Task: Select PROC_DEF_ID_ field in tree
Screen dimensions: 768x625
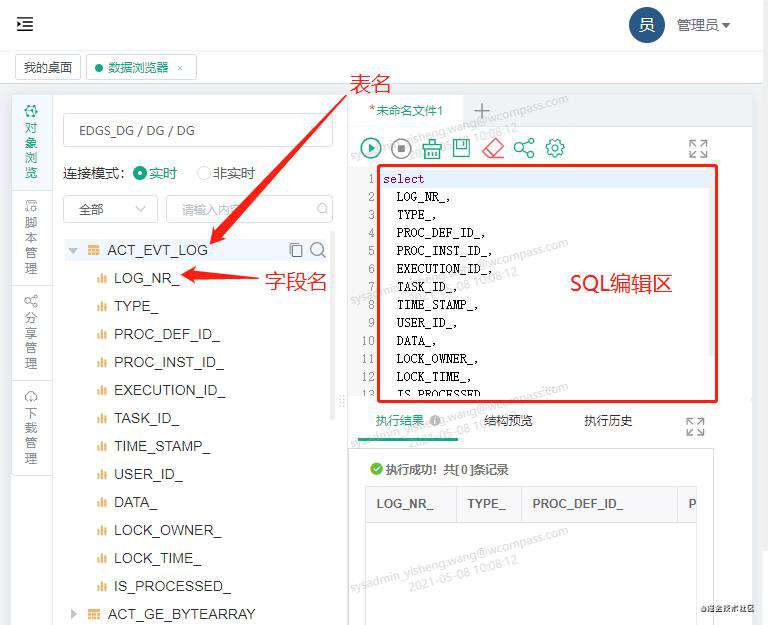Action: 167,335
